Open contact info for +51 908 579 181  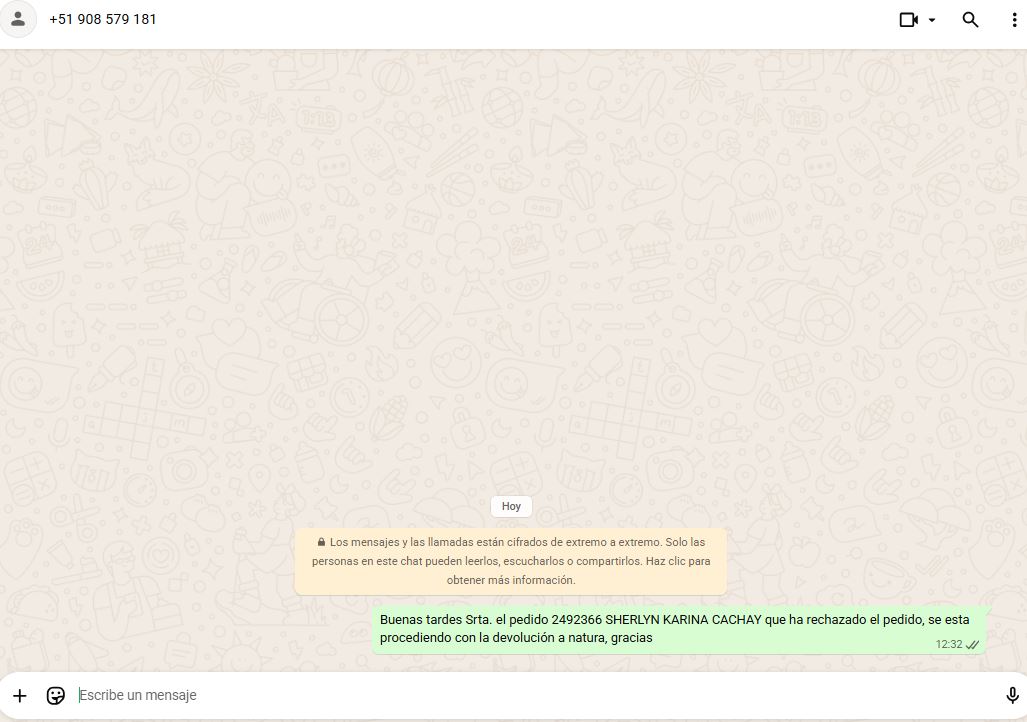point(103,20)
